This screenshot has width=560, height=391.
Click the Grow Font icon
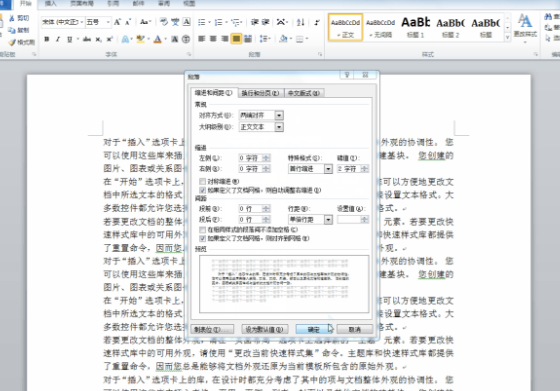(x=117, y=22)
